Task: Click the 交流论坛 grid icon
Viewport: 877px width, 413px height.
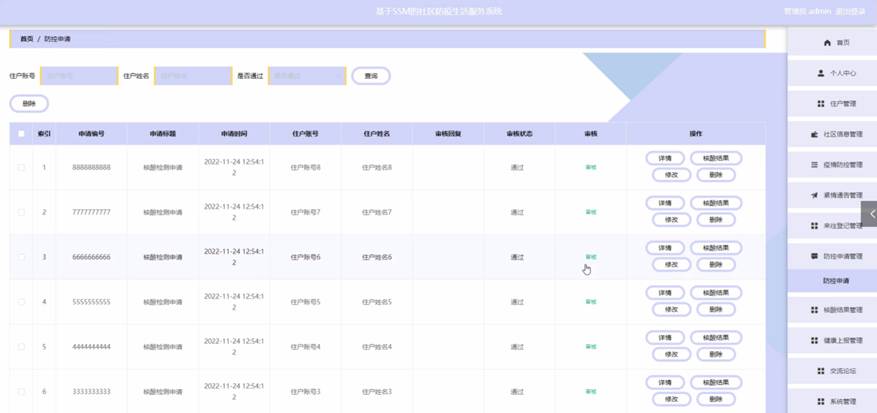Action: click(821, 371)
